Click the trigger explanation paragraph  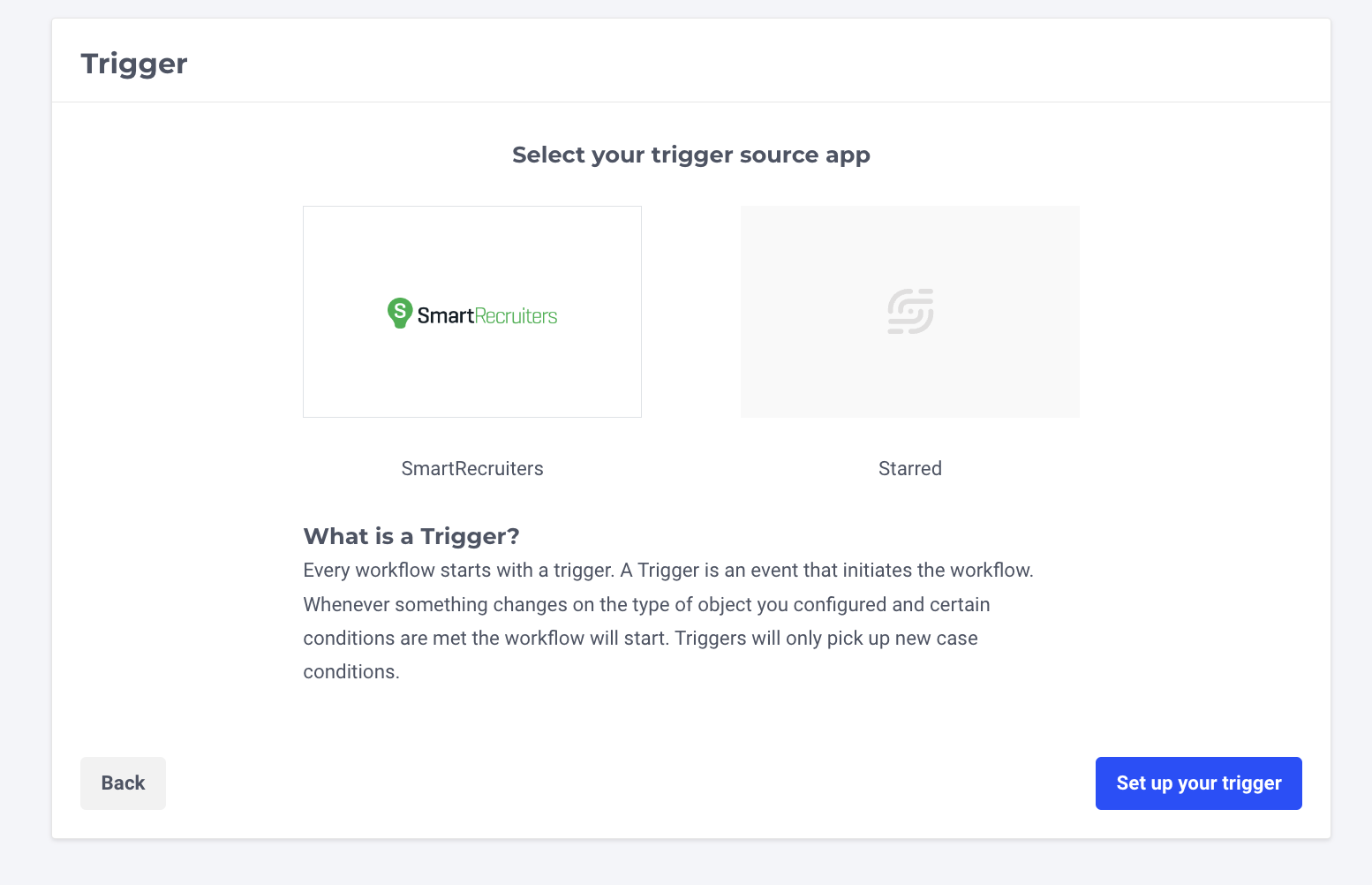[668, 621]
